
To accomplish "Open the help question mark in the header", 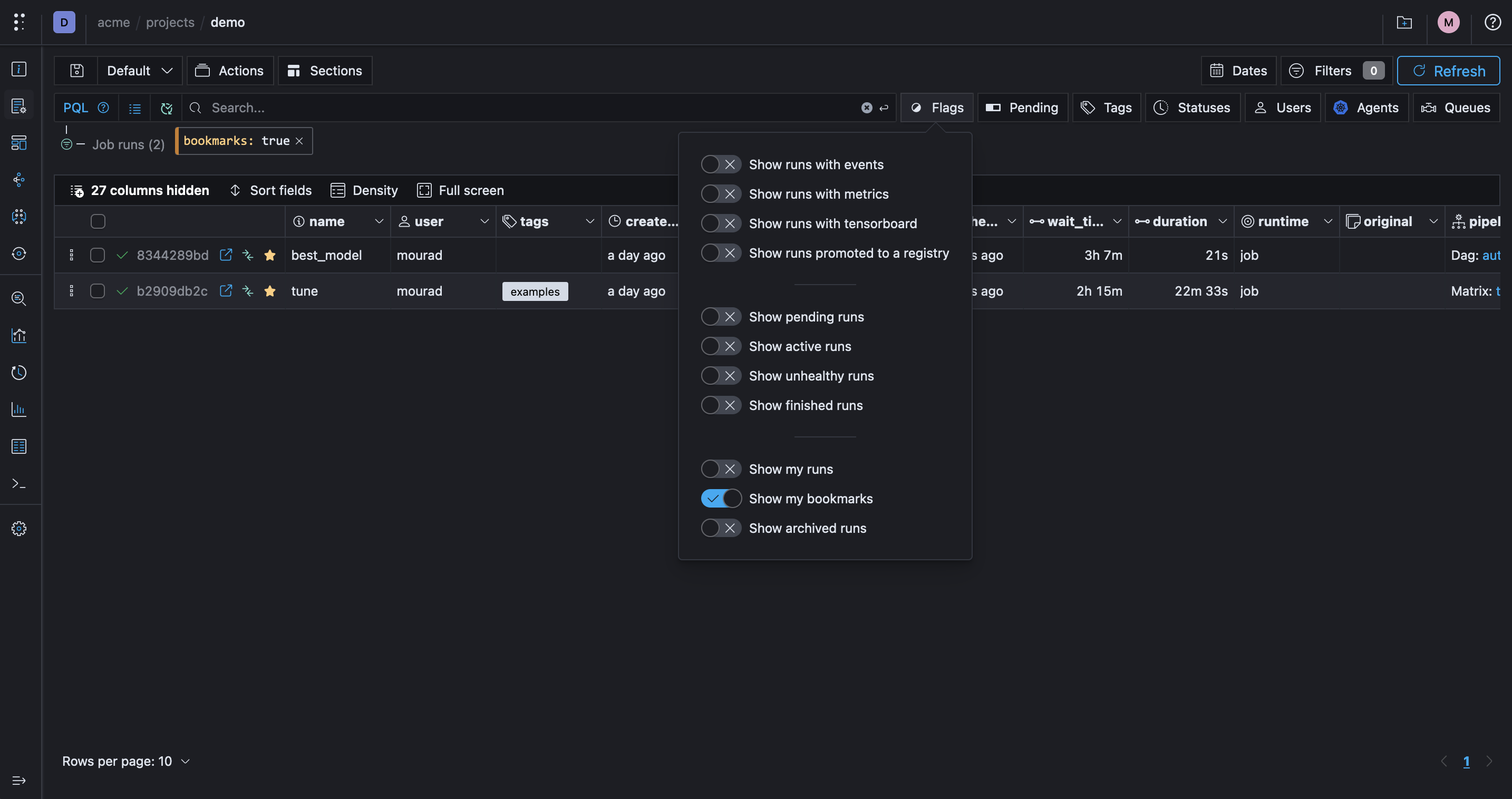I will 1492,22.
